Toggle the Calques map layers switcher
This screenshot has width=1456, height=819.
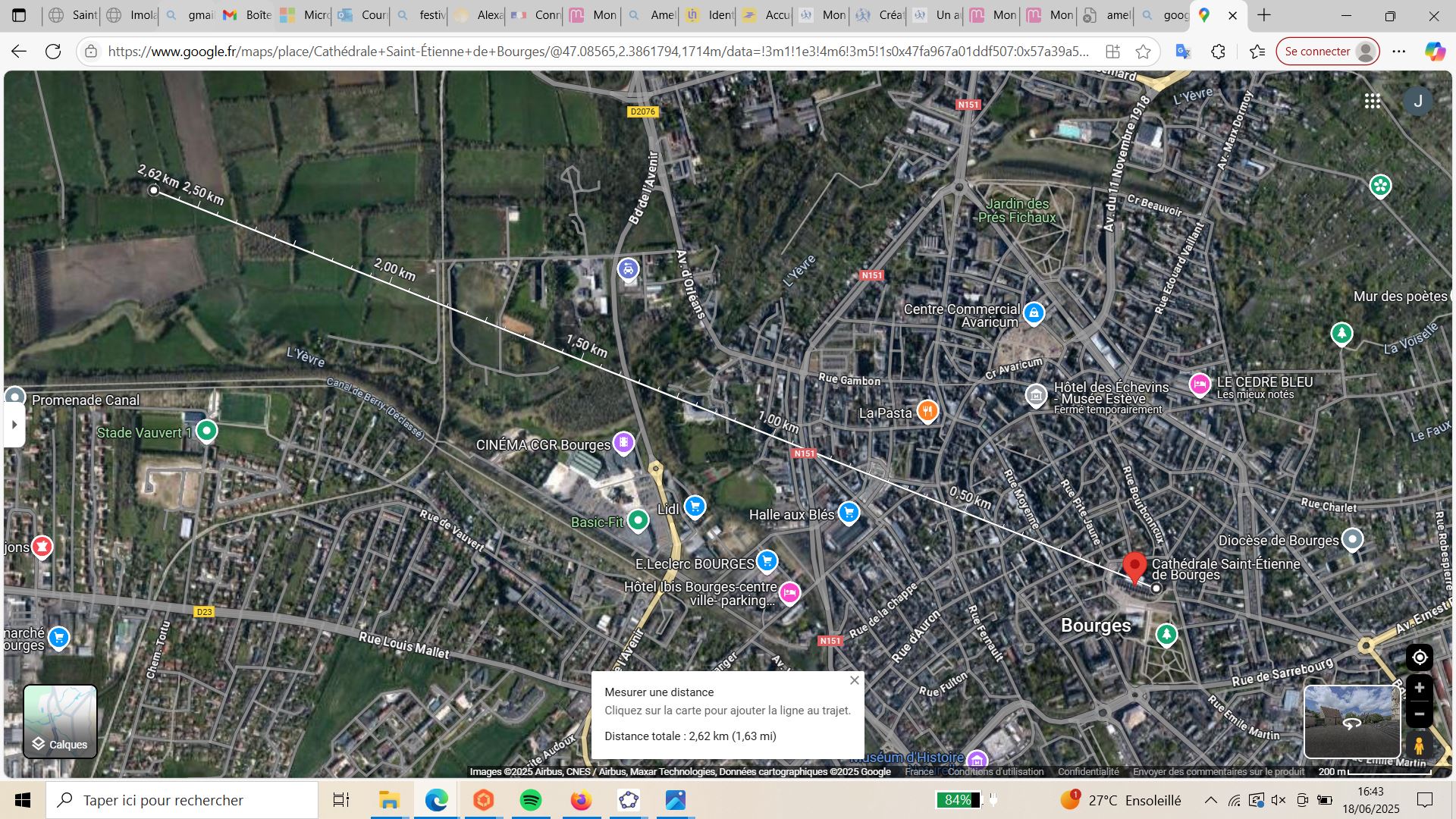(60, 721)
